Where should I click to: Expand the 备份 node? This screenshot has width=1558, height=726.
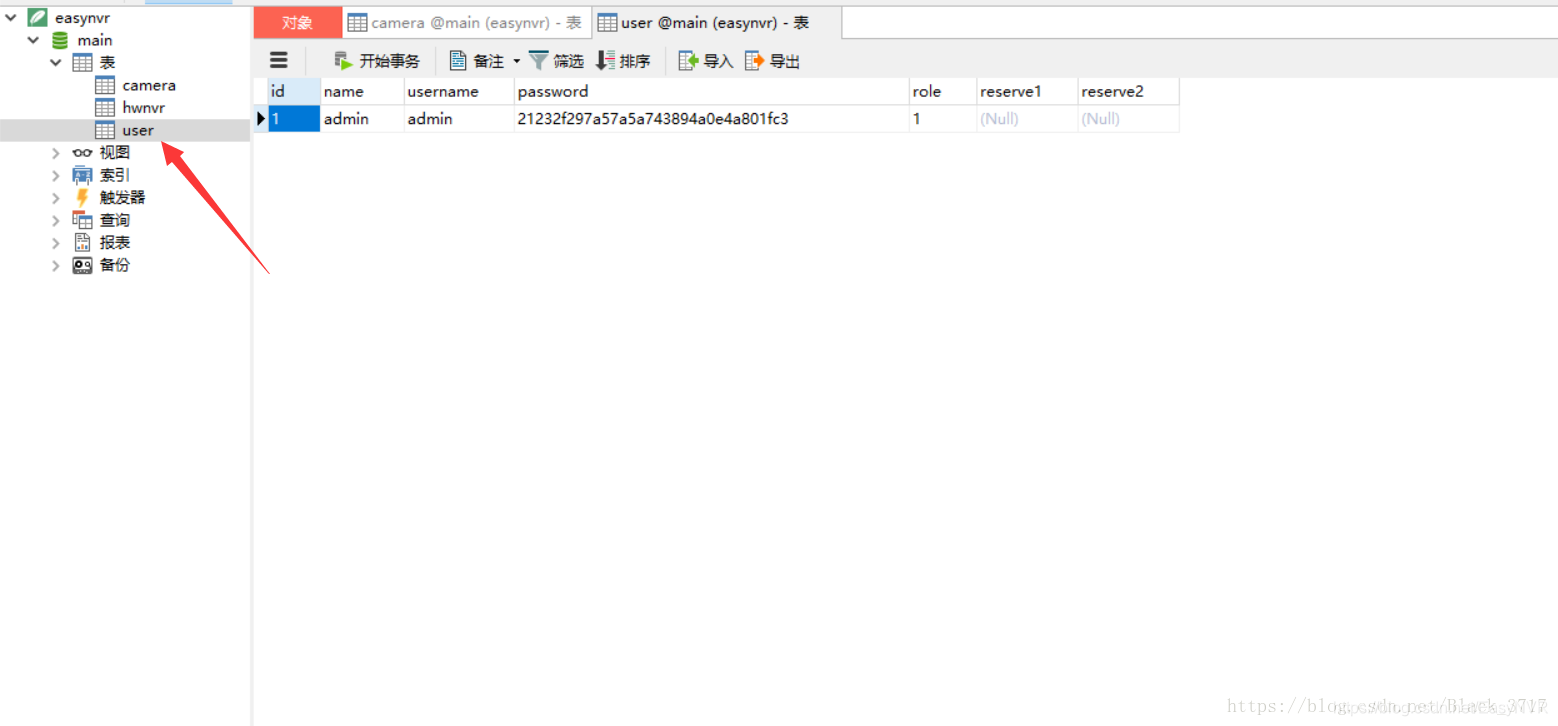tap(56, 265)
